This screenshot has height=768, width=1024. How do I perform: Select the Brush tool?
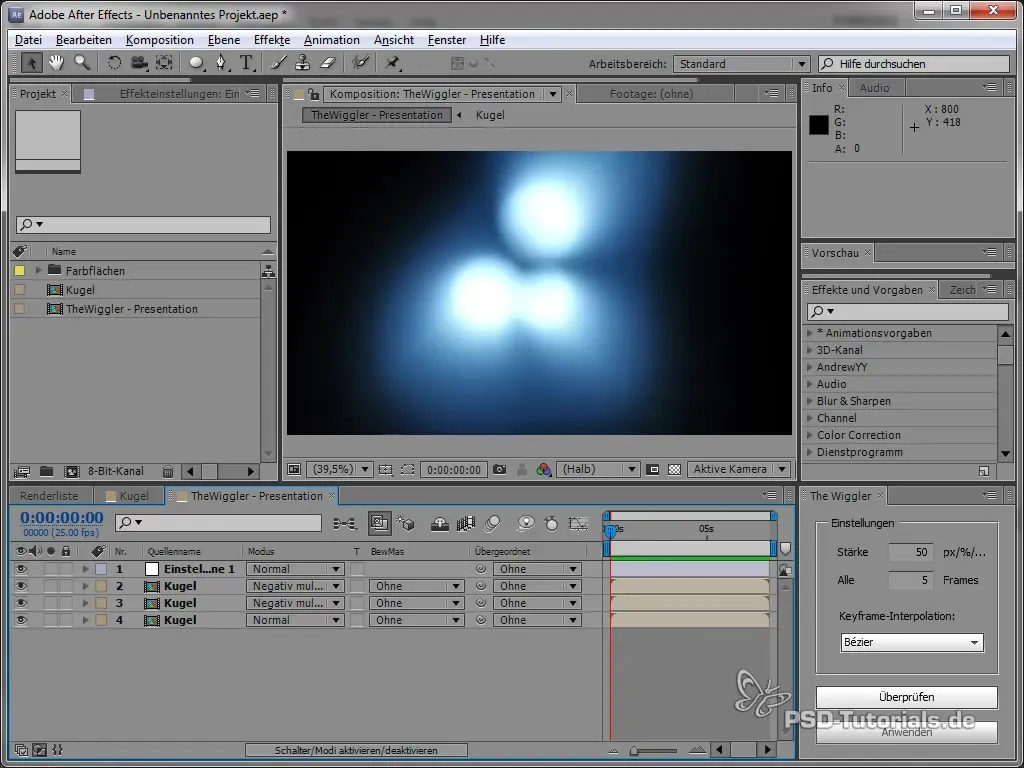click(x=278, y=63)
